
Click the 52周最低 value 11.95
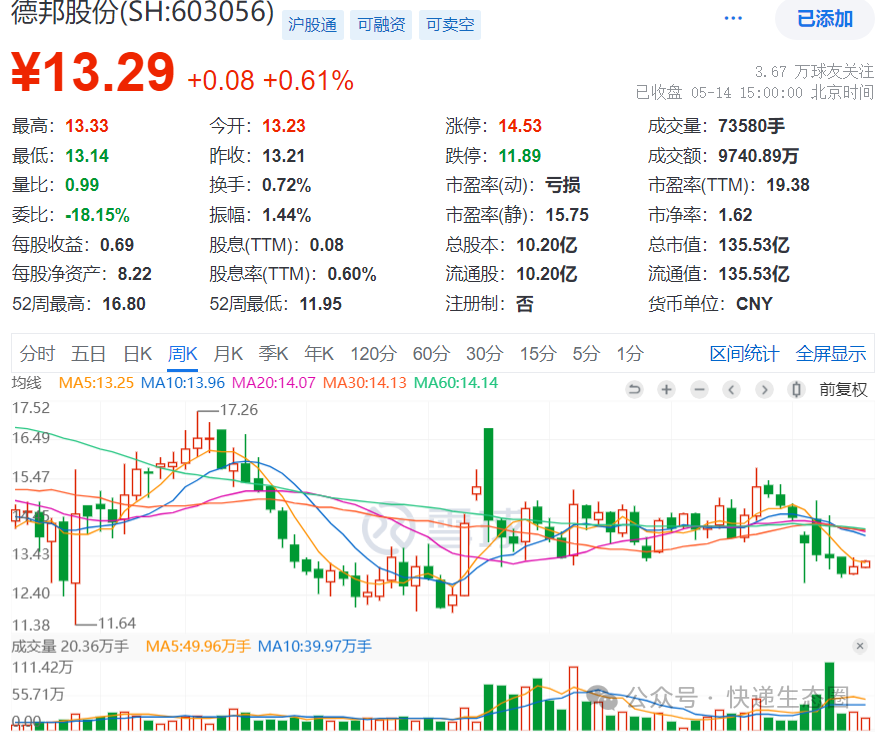321,304
